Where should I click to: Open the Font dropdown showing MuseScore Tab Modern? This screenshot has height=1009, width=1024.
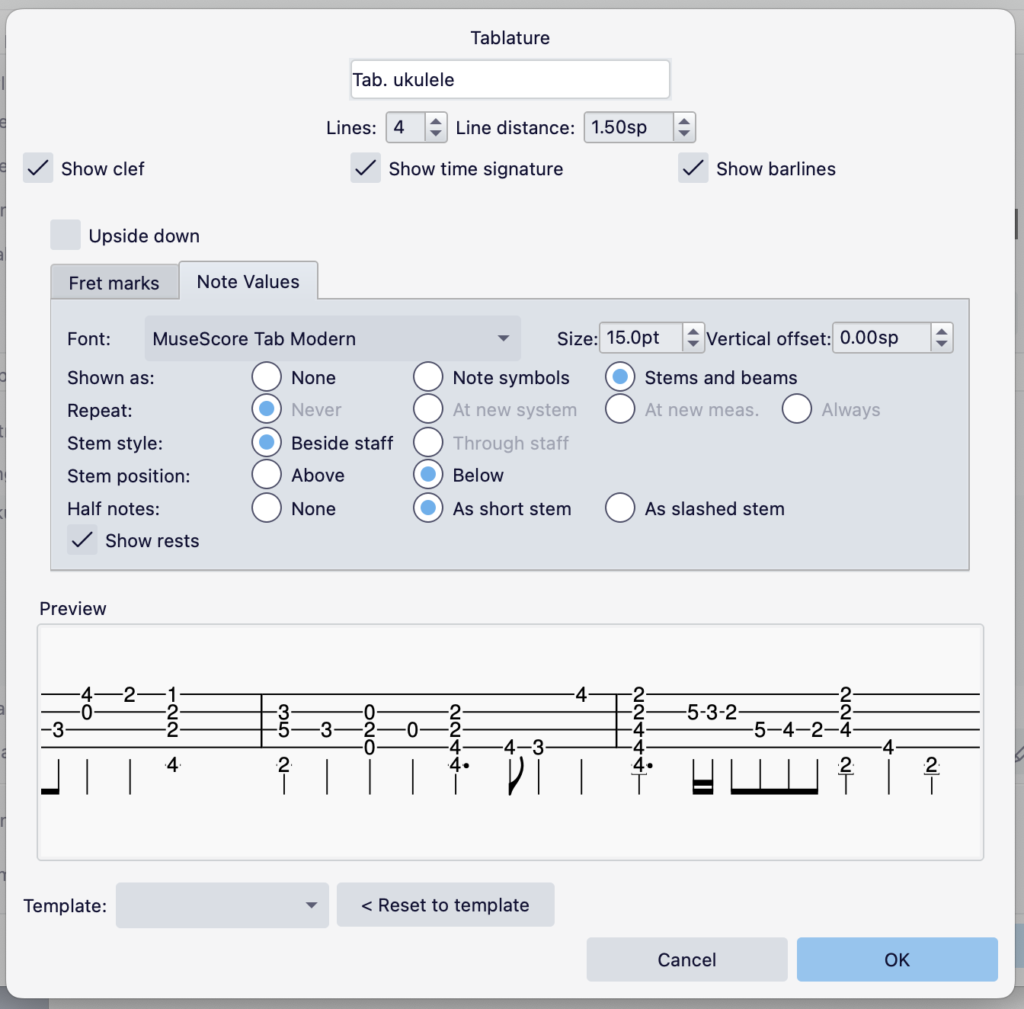pyautogui.click(x=333, y=338)
